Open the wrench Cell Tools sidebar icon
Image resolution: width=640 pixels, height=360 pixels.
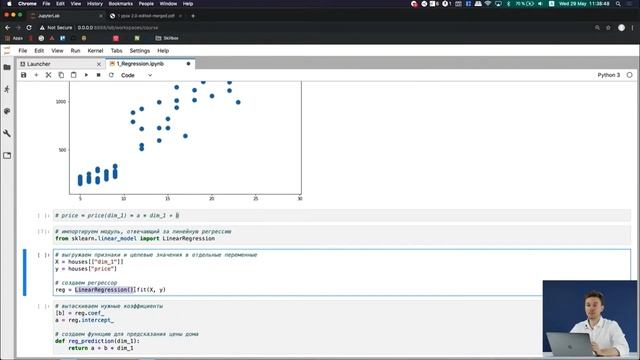[7, 133]
